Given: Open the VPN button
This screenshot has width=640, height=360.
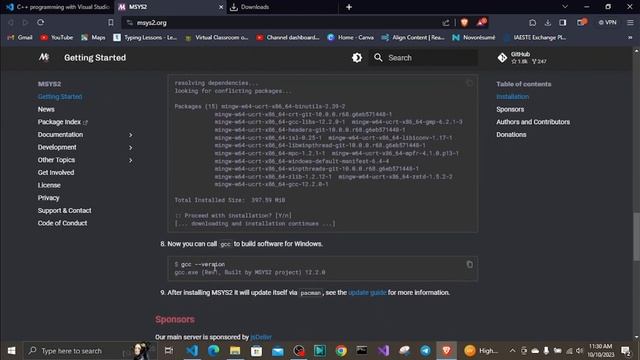Looking at the screenshot, I should coord(607,22).
